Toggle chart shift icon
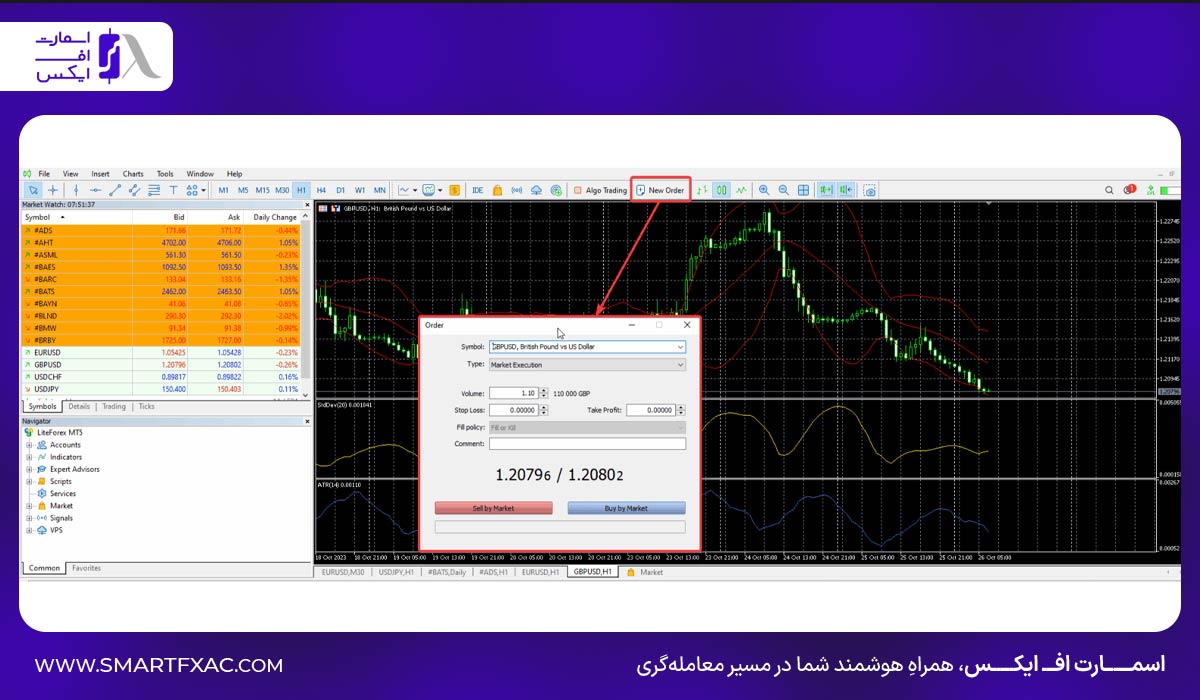 point(846,190)
